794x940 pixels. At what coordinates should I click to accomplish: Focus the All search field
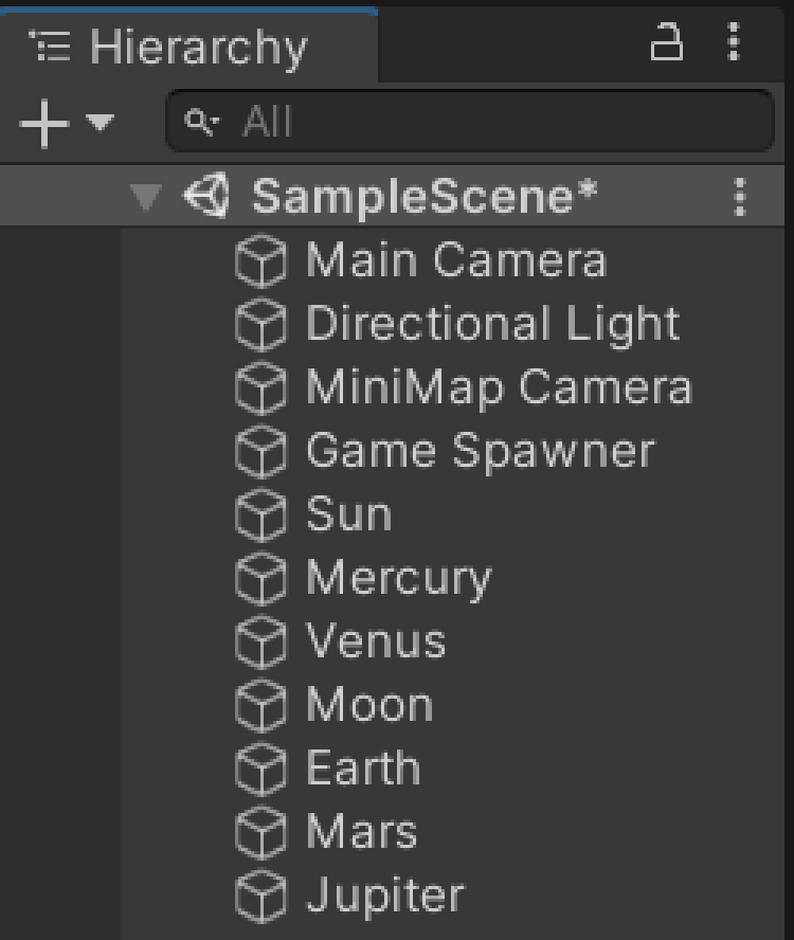500,123
